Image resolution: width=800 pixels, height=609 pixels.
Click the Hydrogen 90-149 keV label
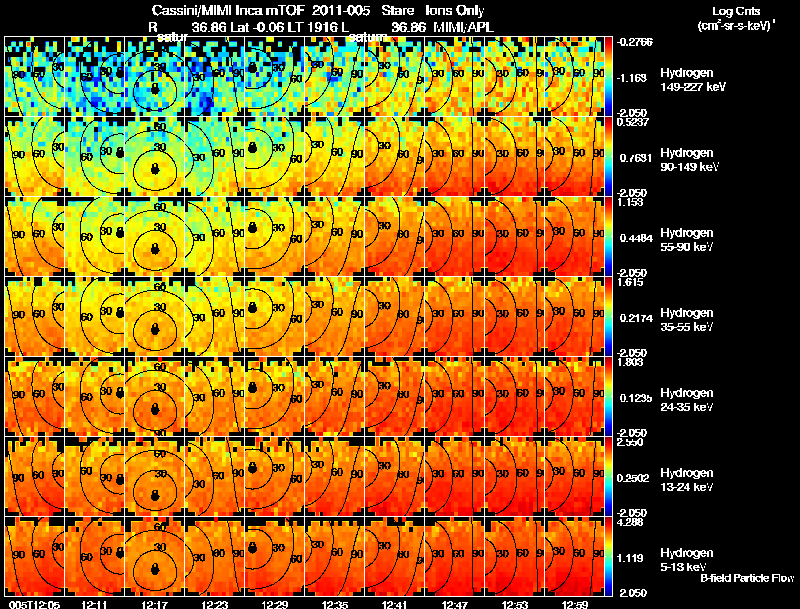689,160
